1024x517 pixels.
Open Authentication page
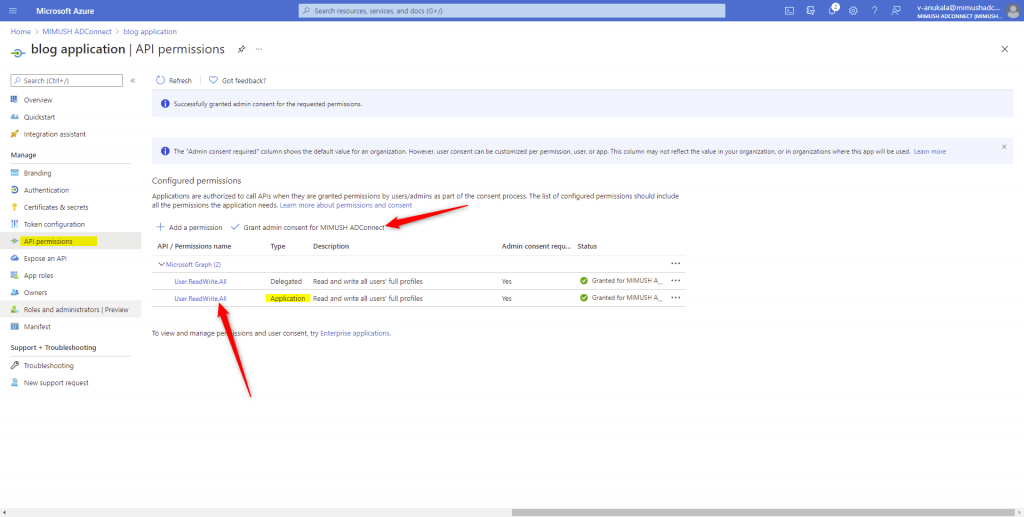[x=46, y=190]
